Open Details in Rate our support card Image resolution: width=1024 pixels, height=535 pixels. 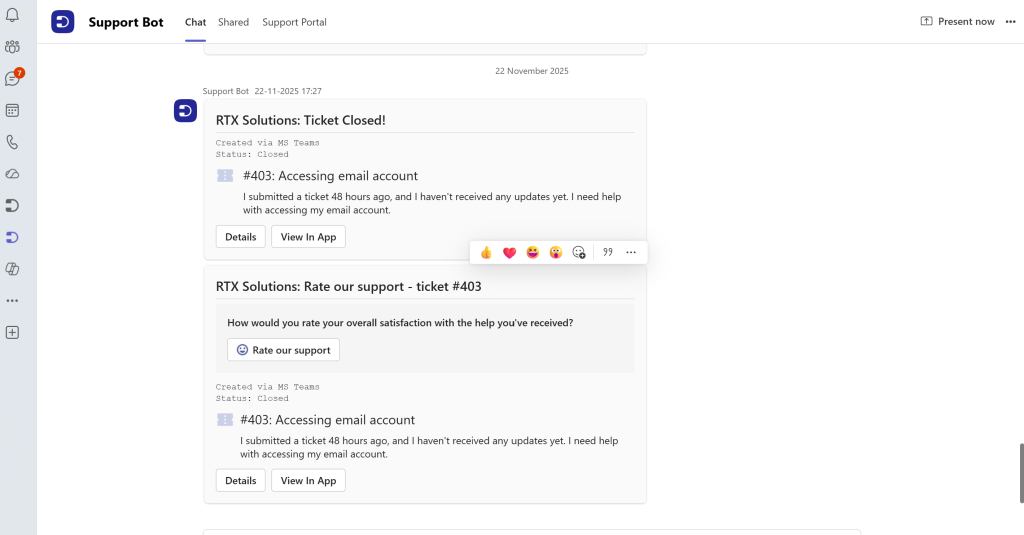[240, 480]
